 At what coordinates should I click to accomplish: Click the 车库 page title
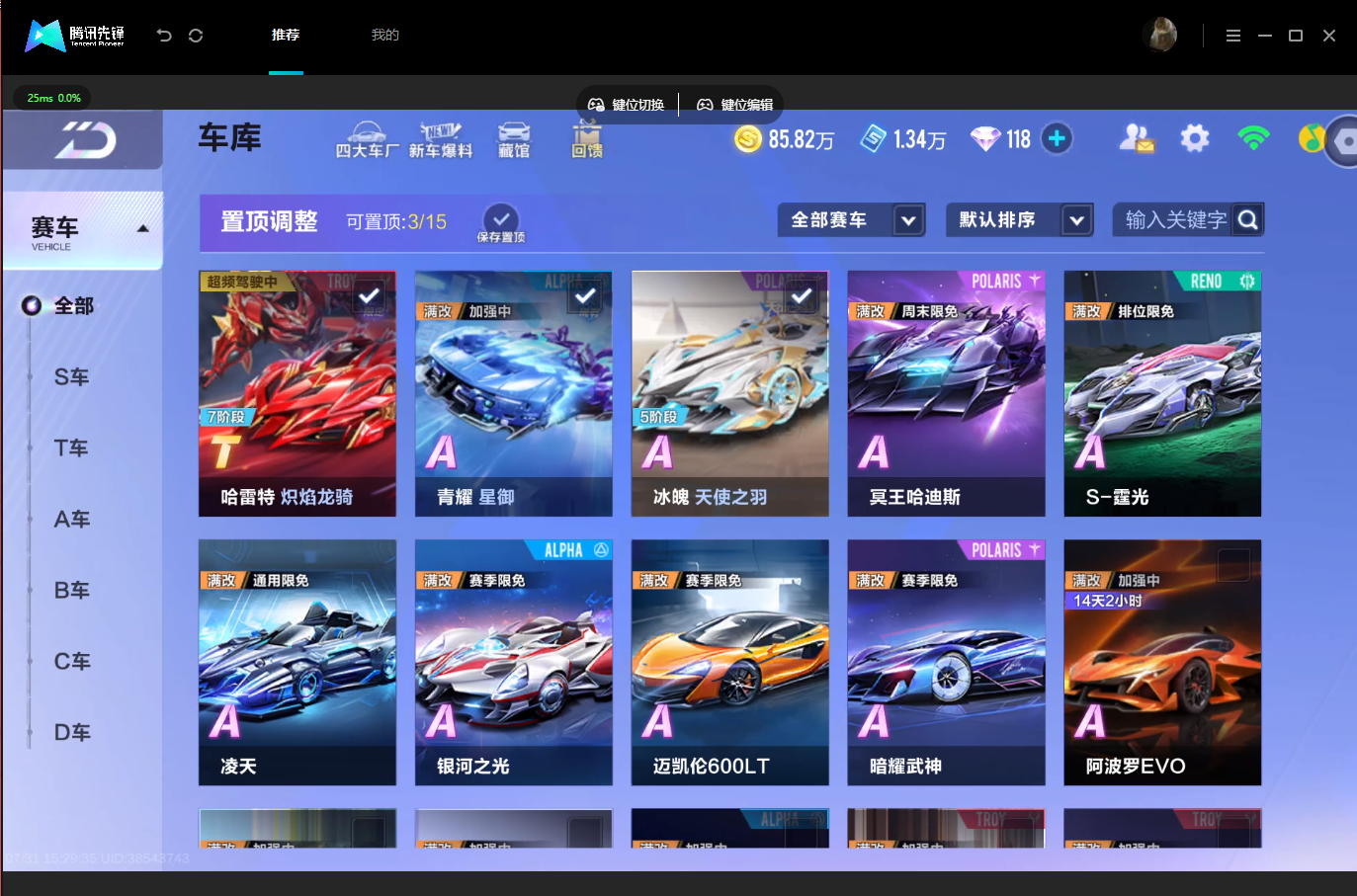pyautogui.click(x=230, y=137)
